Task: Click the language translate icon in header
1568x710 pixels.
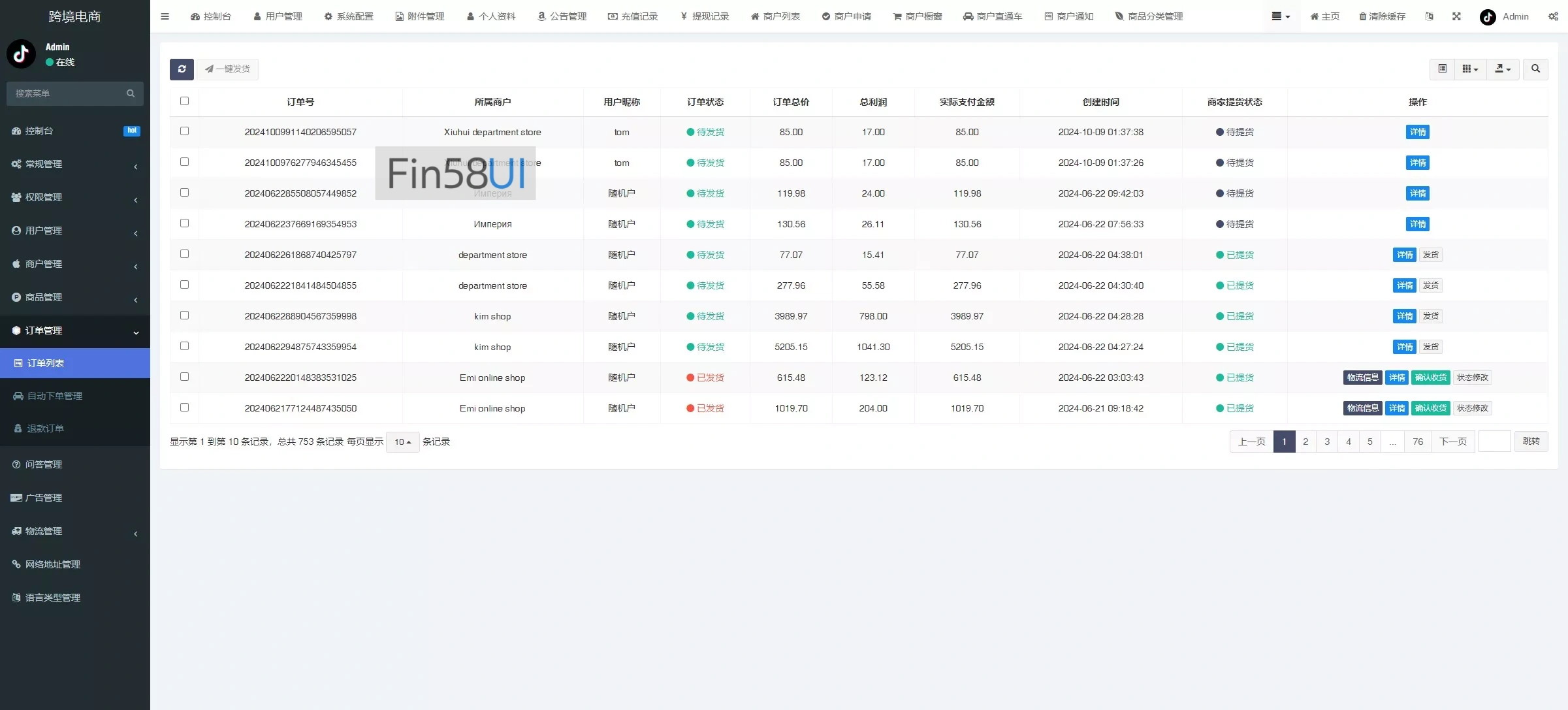Action: [x=1429, y=16]
